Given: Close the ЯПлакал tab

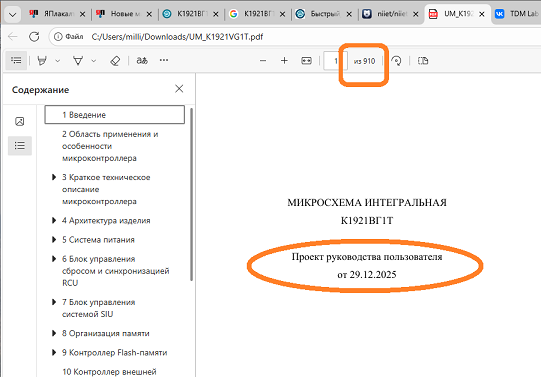Looking at the screenshot, I should pos(82,14).
